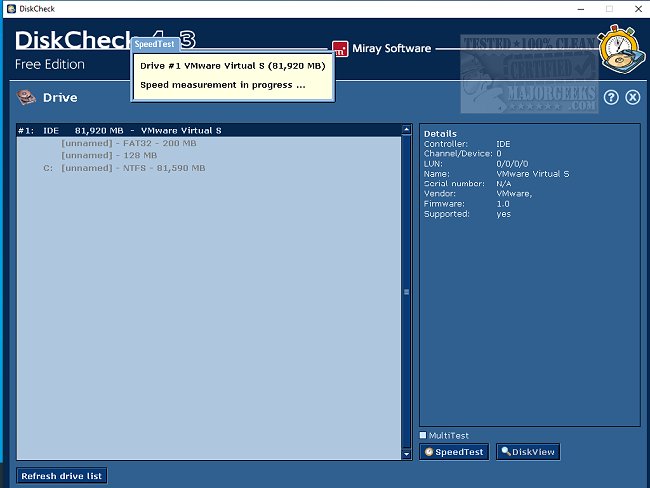Start the SpeedTest button
The width and height of the screenshot is (650, 488).
tap(454, 452)
